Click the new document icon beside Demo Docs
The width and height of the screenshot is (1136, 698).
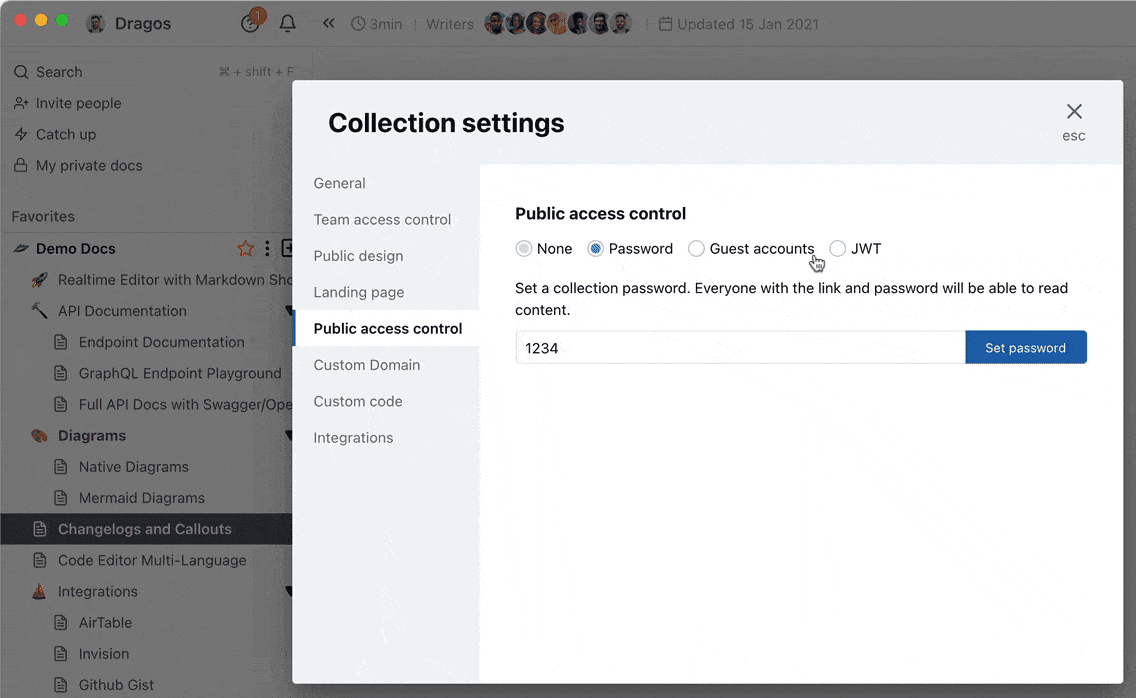point(286,247)
